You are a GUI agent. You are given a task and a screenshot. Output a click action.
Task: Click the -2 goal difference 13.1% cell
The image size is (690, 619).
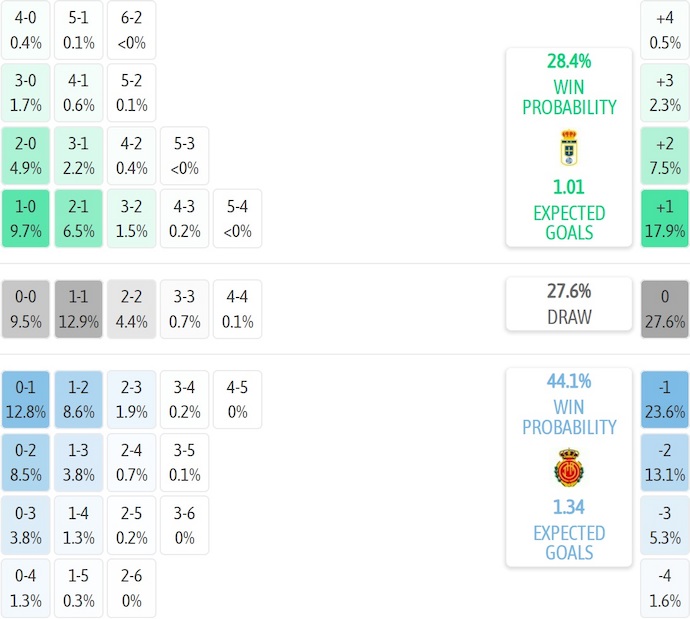pyautogui.click(x=665, y=462)
